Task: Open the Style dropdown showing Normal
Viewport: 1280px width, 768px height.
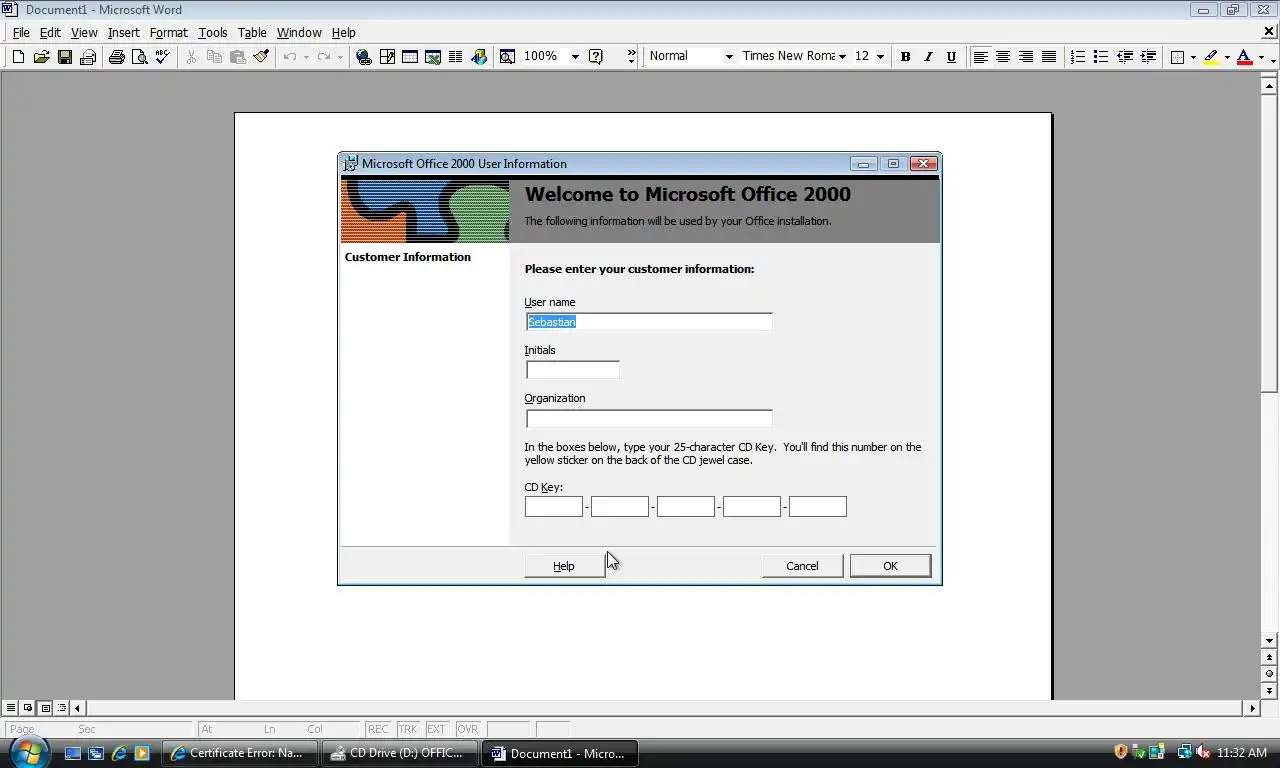Action: coord(729,57)
